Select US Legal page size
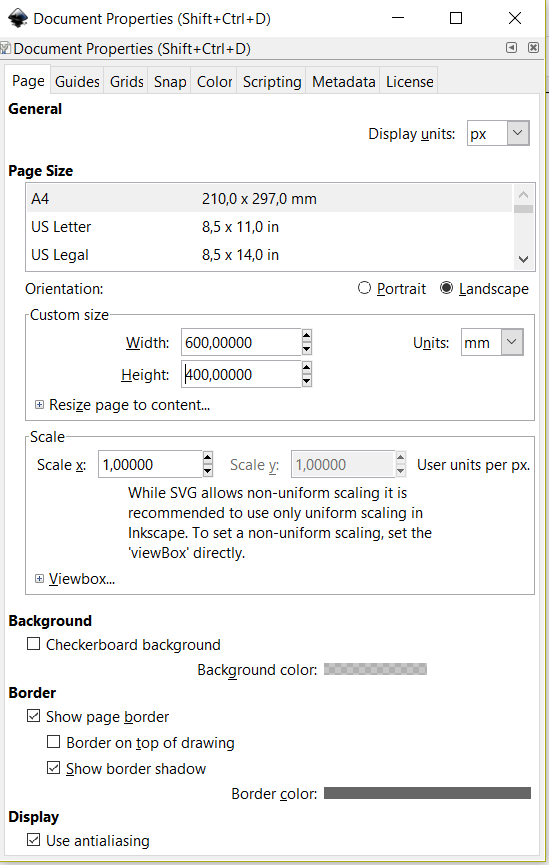 tap(269, 255)
